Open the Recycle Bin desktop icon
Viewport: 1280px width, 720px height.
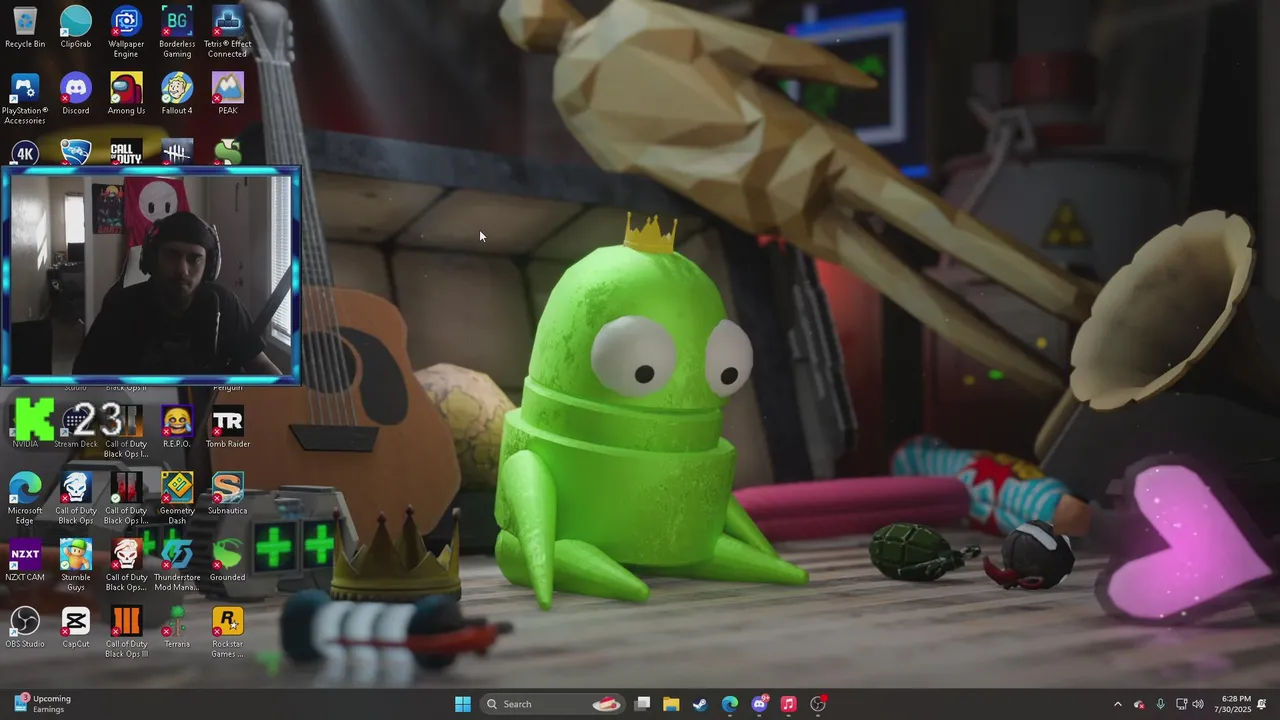pyautogui.click(x=25, y=27)
